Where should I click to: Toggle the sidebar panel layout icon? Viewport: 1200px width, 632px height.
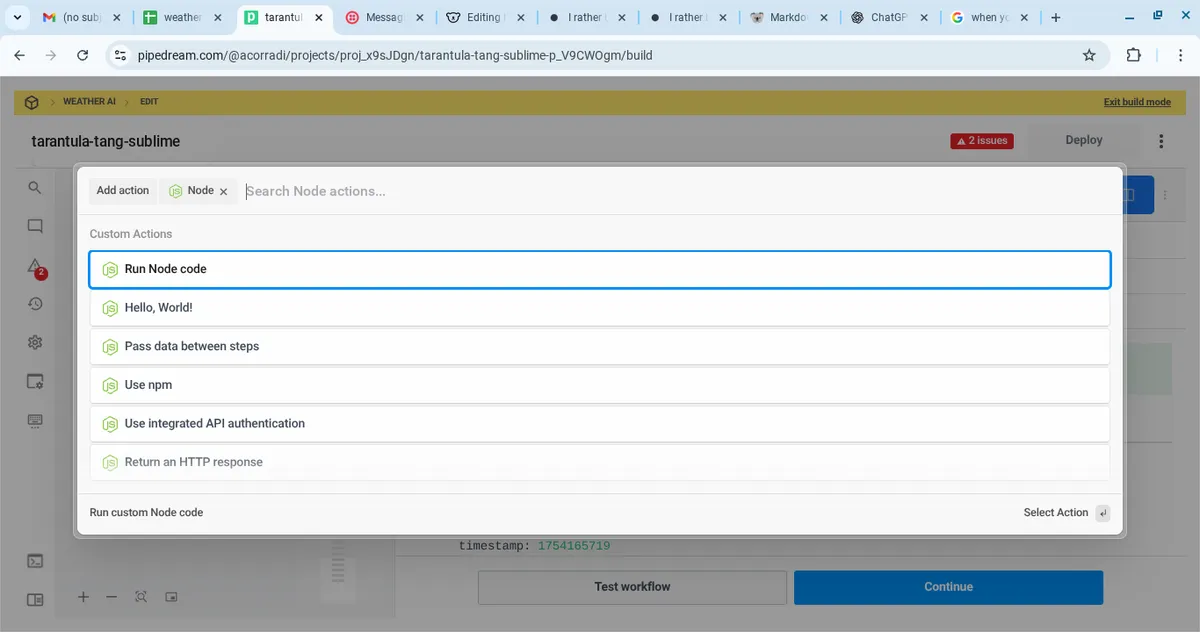pos(35,600)
